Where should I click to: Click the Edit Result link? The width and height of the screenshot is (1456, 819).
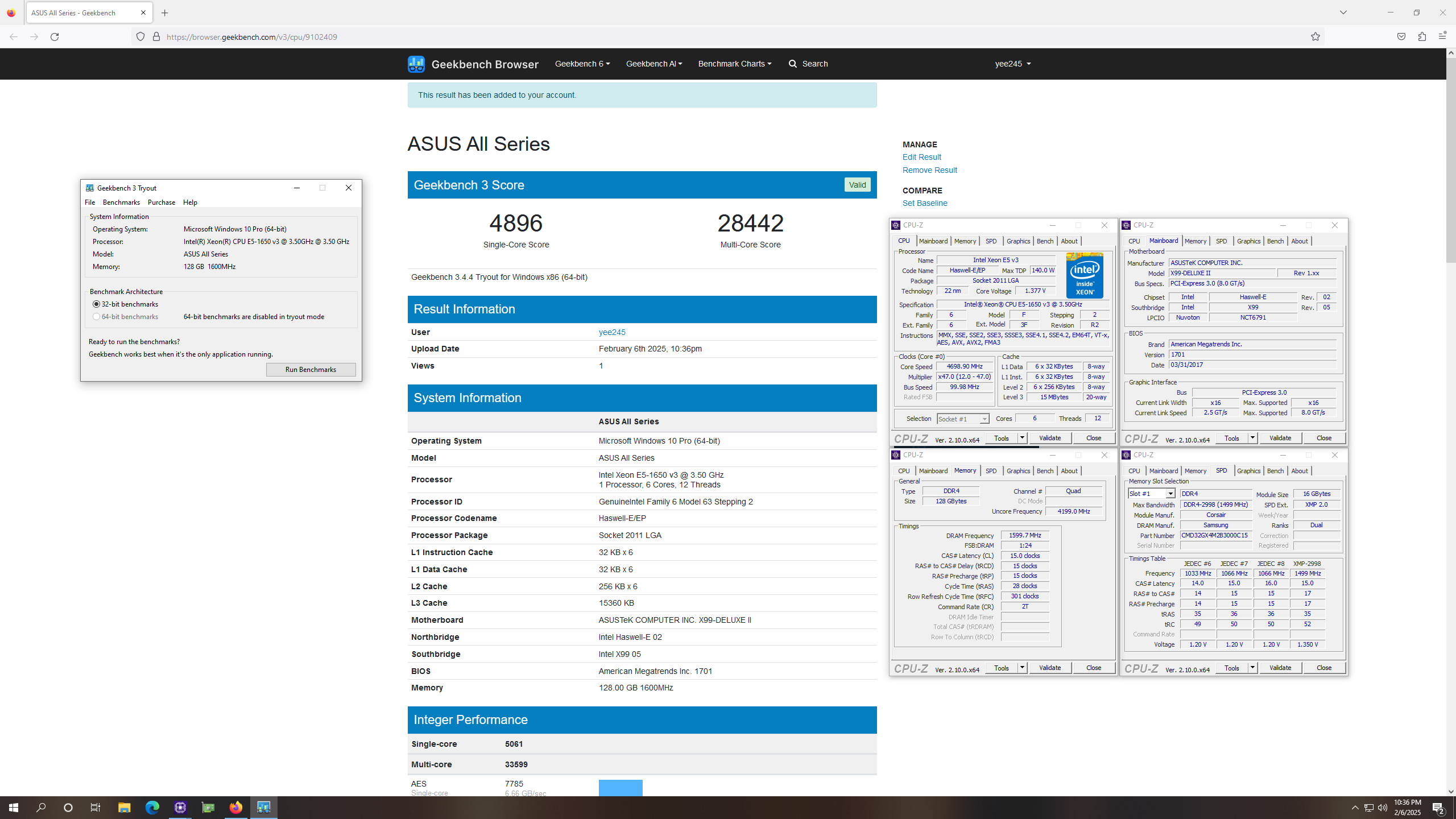(921, 157)
